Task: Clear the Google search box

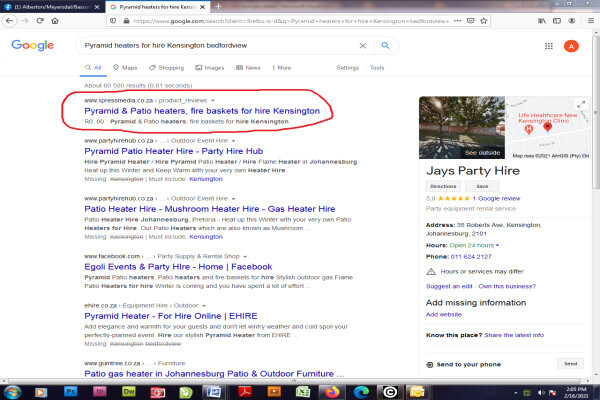Action: pyautogui.click(x=363, y=46)
